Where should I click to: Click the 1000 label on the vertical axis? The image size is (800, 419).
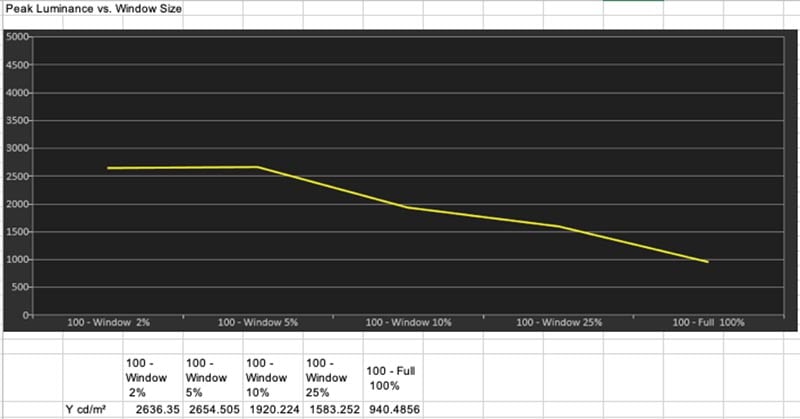20,260
